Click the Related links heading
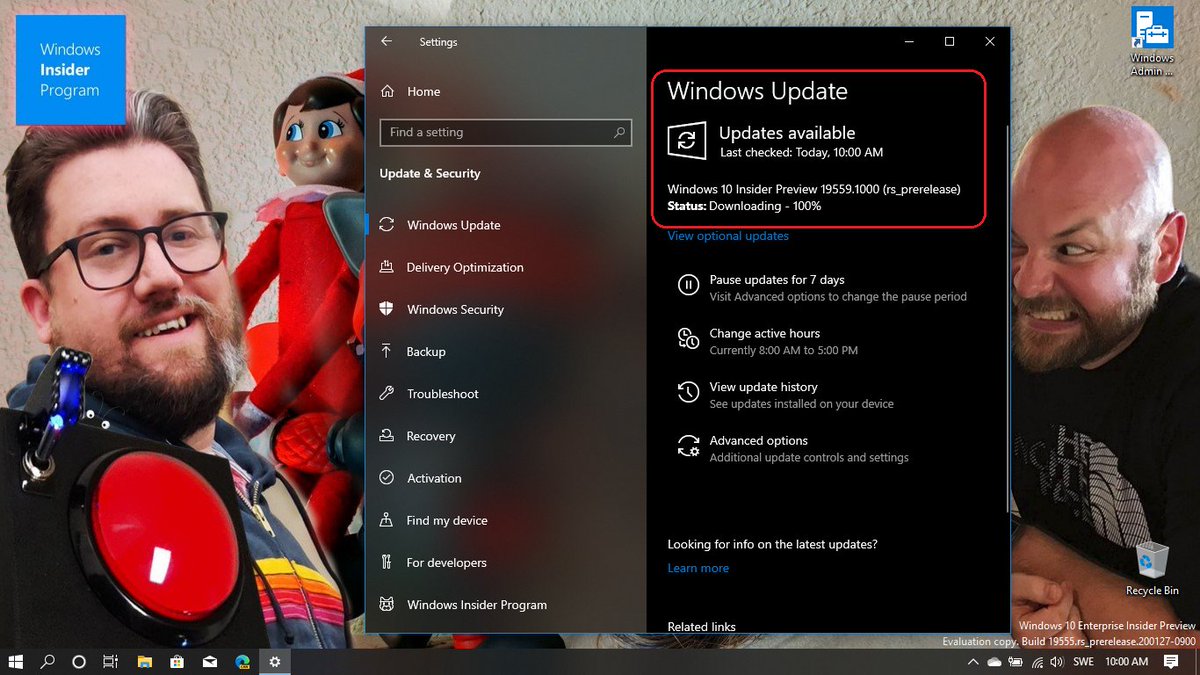The width and height of the screenshot is (1200, 675). (x=701, y=627)
